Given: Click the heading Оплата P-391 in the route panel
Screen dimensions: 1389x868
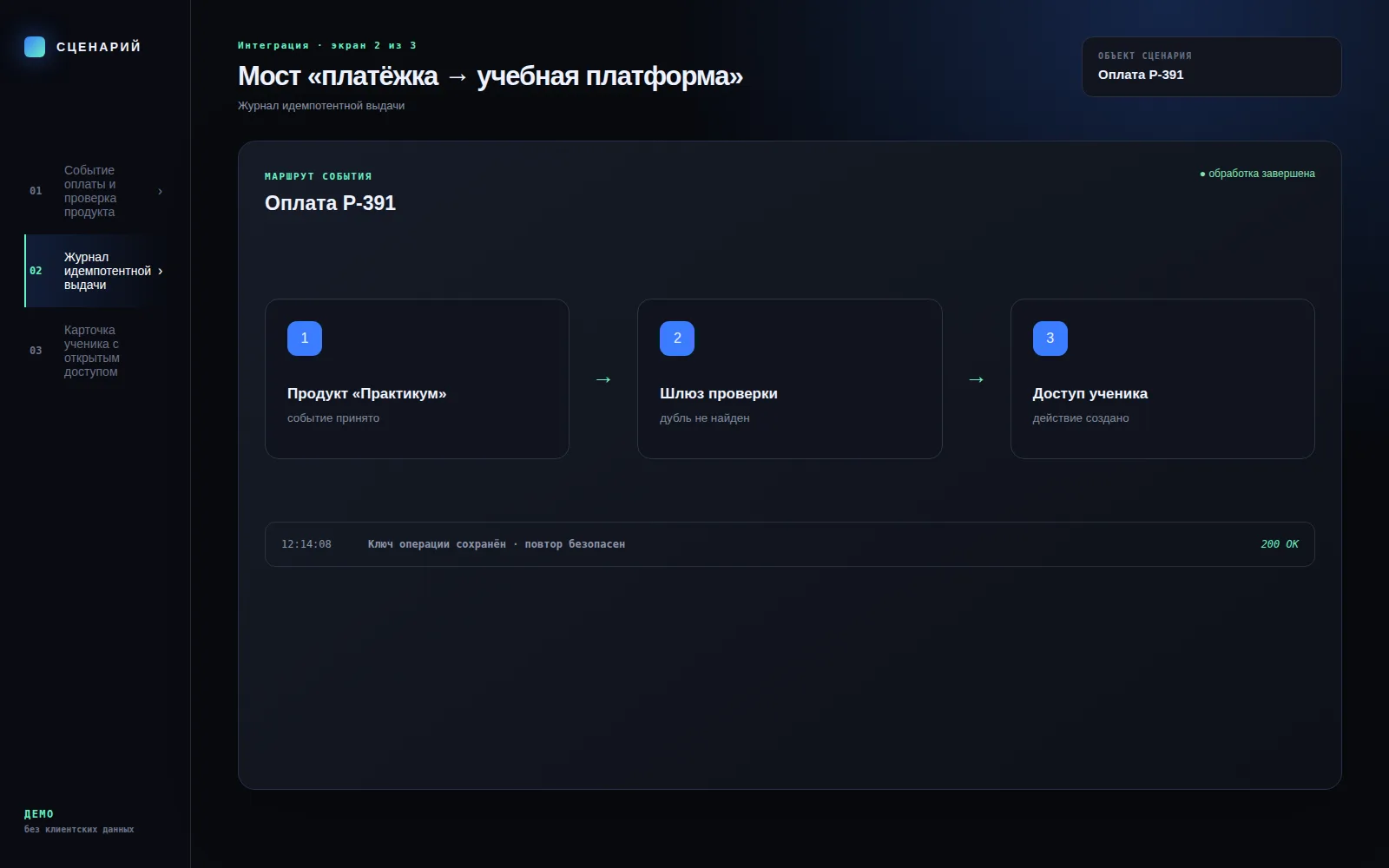Looking at the screenshot, I should pyautogui.click(x=330, y=203).
